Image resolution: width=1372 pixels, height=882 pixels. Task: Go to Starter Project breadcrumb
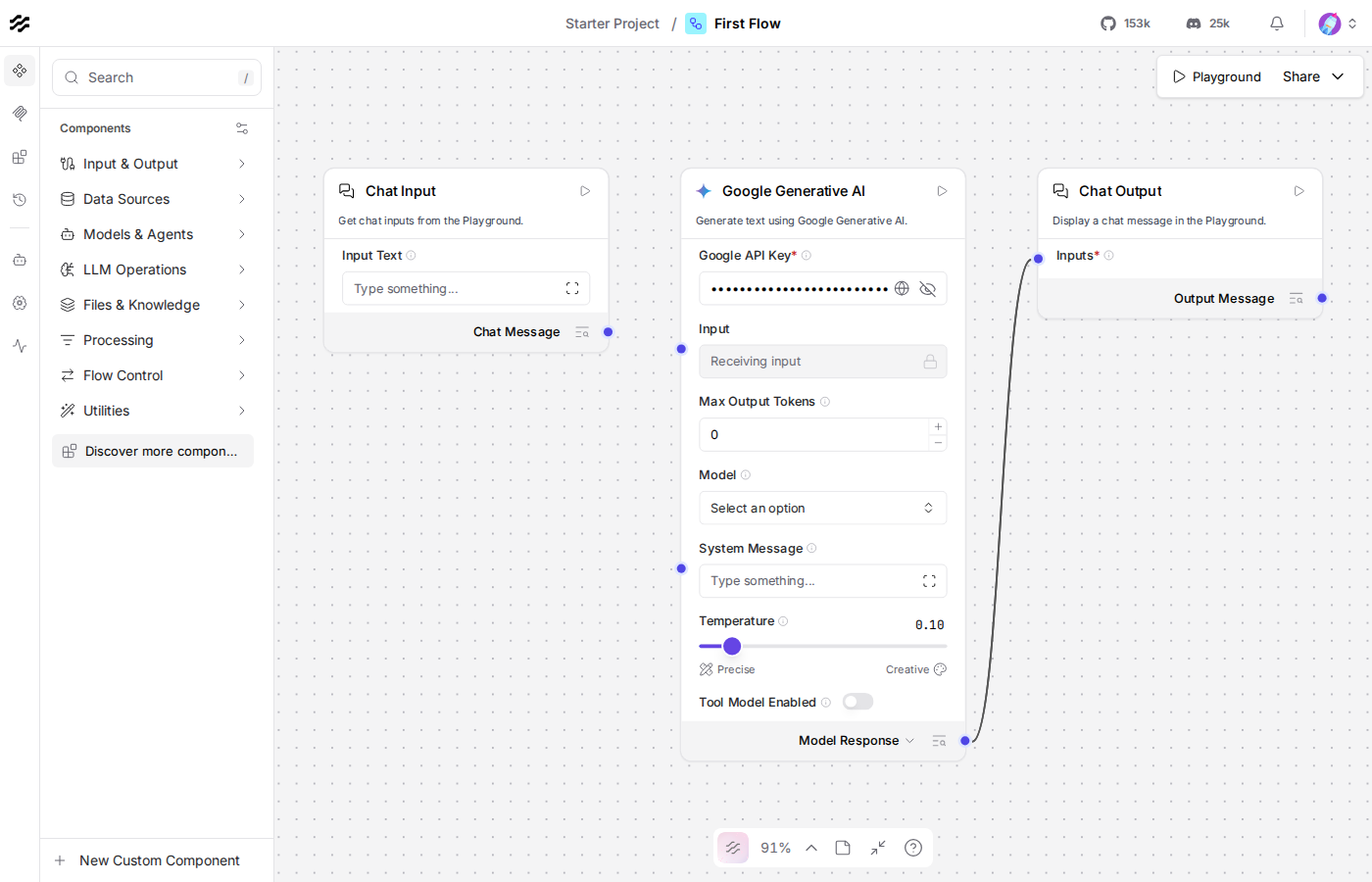point(612,24)
